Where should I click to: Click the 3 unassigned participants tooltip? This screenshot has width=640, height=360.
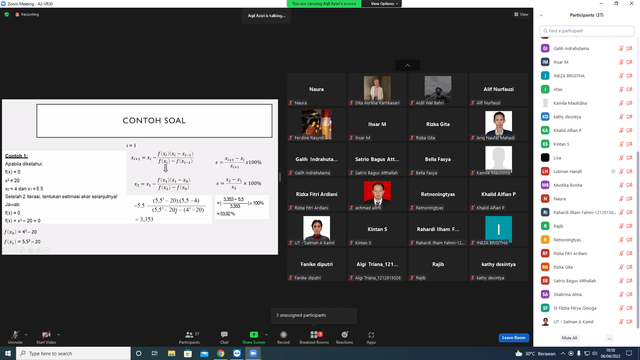pos(313,316)
